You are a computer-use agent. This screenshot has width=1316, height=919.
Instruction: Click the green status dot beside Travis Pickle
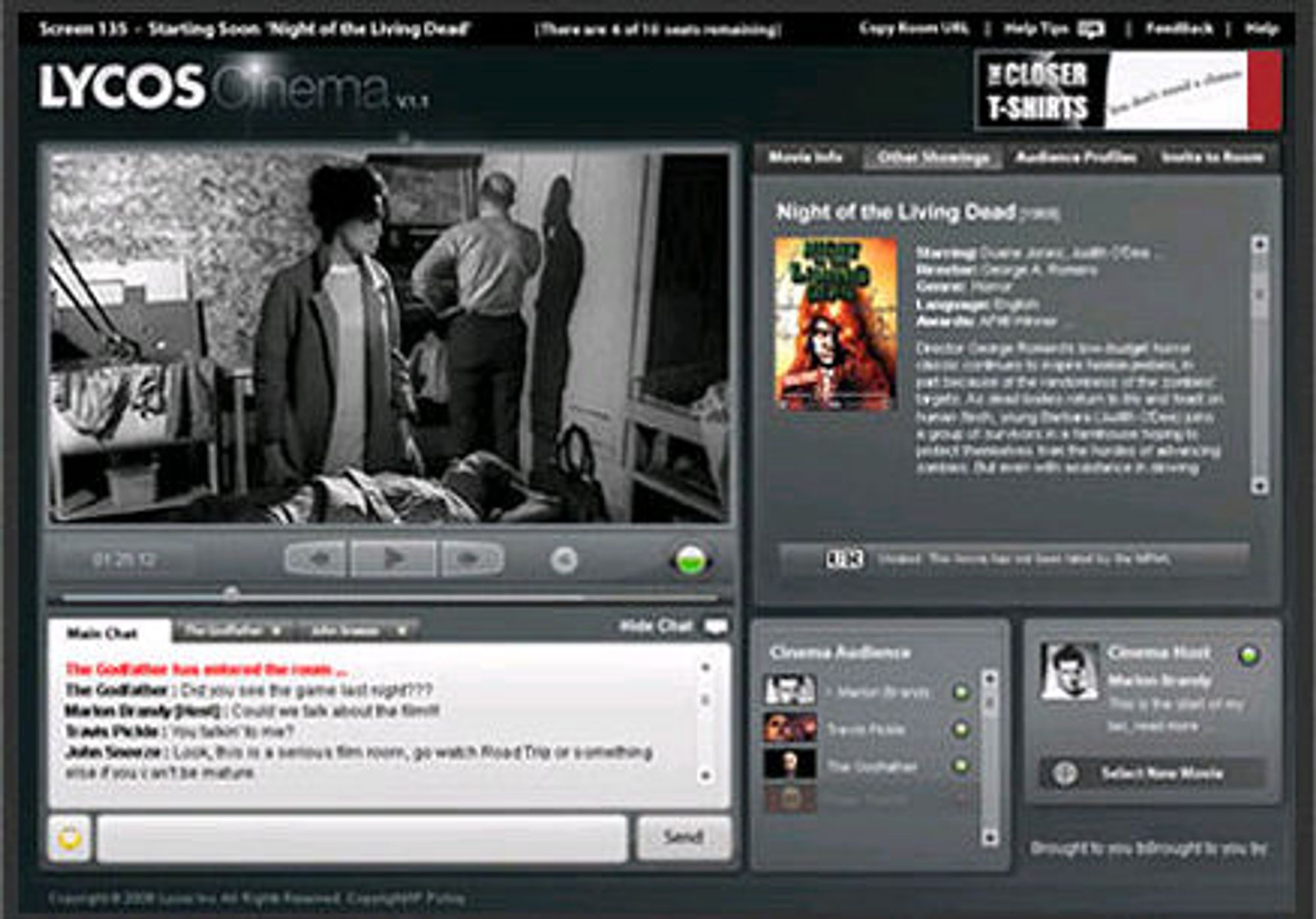961,729
